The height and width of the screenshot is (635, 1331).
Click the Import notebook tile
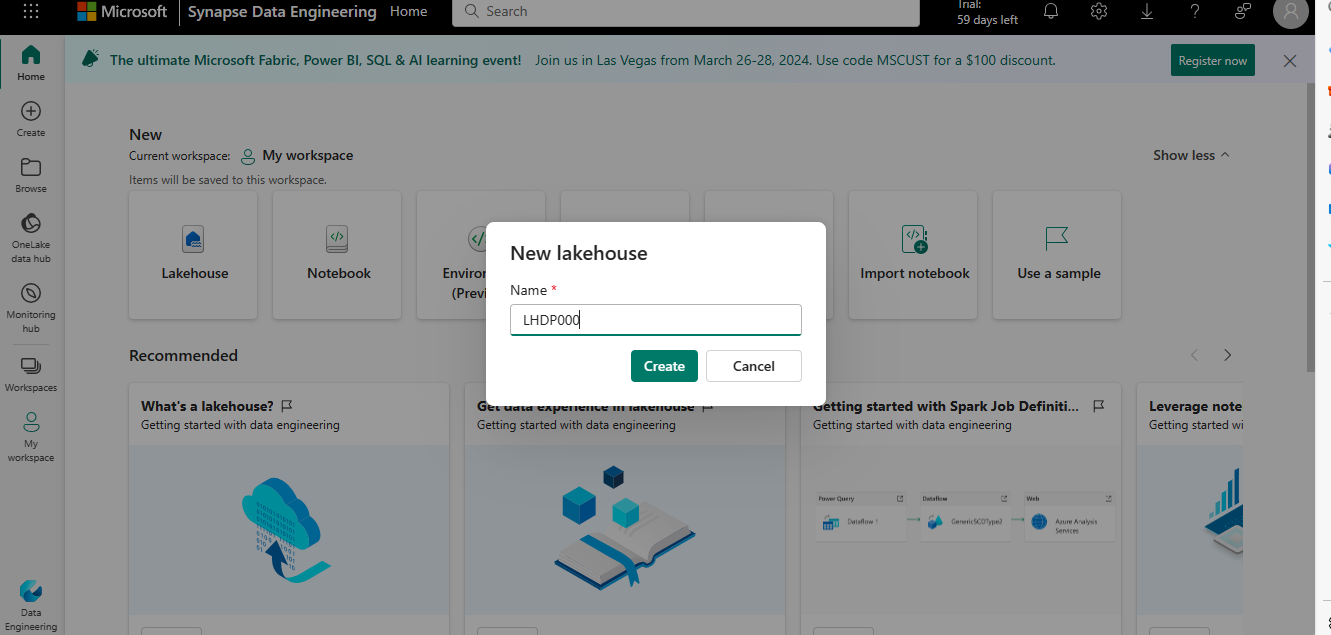pyautogui.click(x=914, y=255)
